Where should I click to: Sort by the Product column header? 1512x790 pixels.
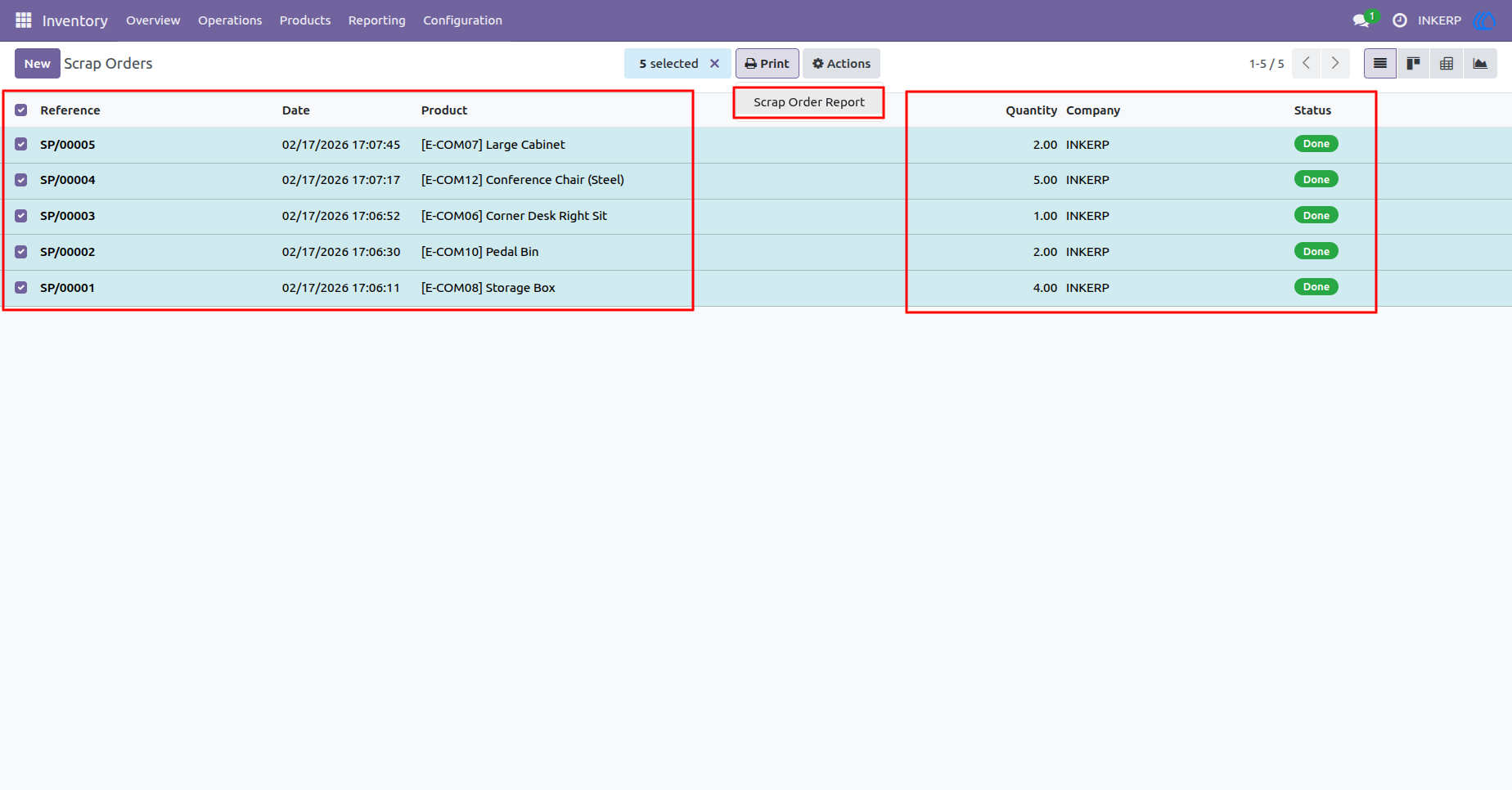point(444,110)
